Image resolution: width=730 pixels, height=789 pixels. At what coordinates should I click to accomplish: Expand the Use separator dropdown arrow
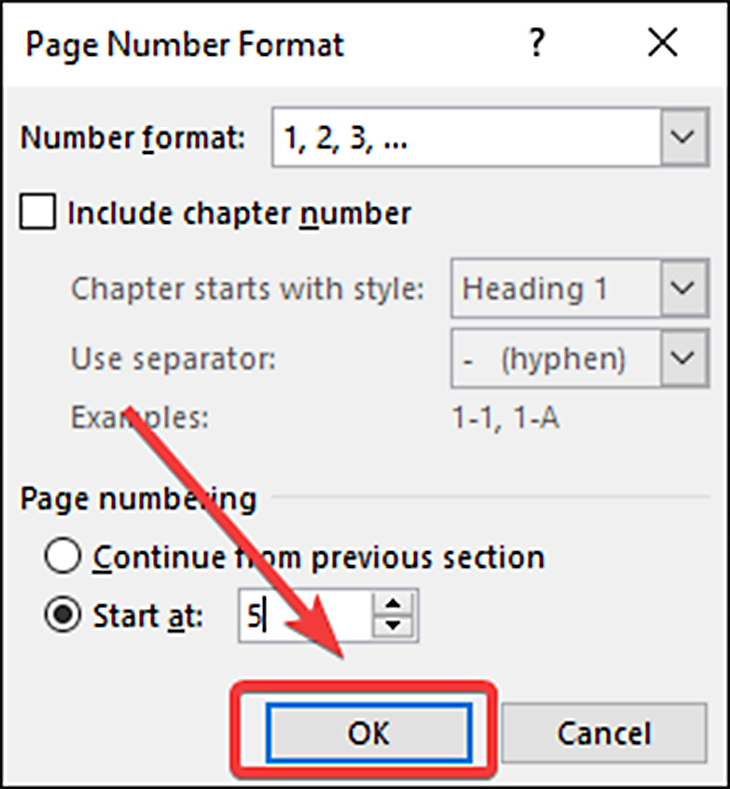tap(684, 358)
